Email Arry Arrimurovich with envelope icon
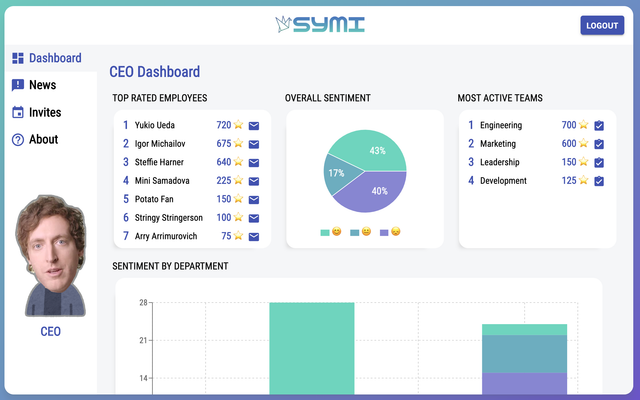The width and height of the screenshot is (640, 400). pyautogui.click(x=254, y=237)
